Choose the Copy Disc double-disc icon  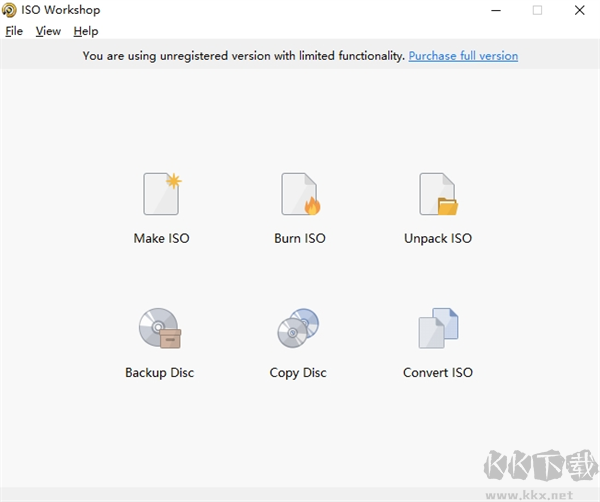298,328
